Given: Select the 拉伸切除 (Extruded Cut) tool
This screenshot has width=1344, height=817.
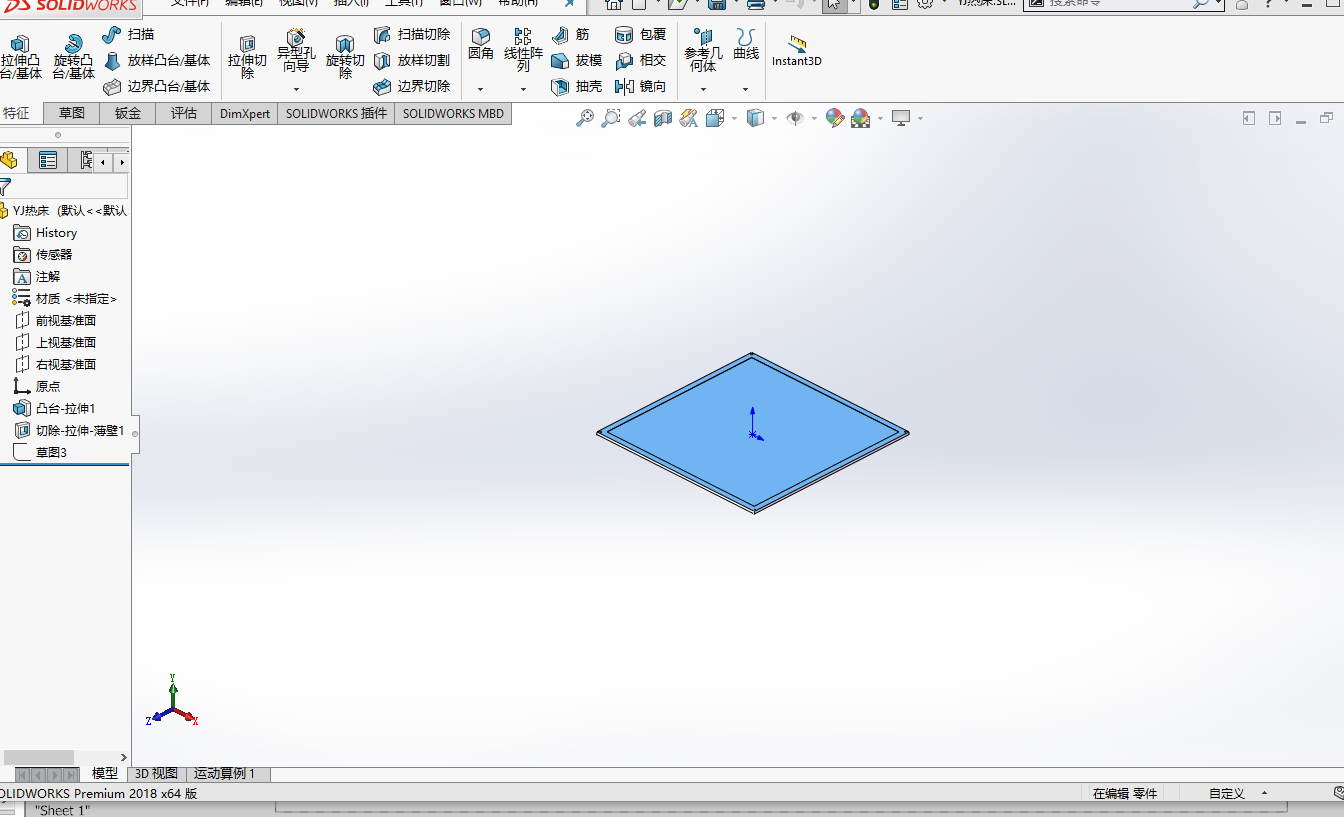Looking at the screenshot, I should pyautogui.click(x=247, y=55).
